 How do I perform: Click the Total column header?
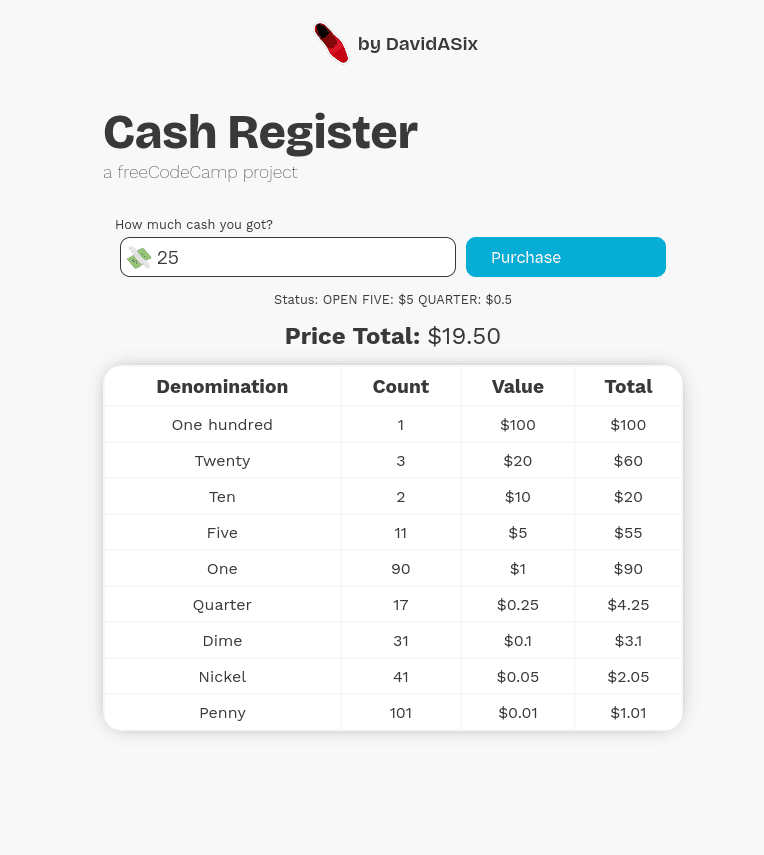pos(628,386)
